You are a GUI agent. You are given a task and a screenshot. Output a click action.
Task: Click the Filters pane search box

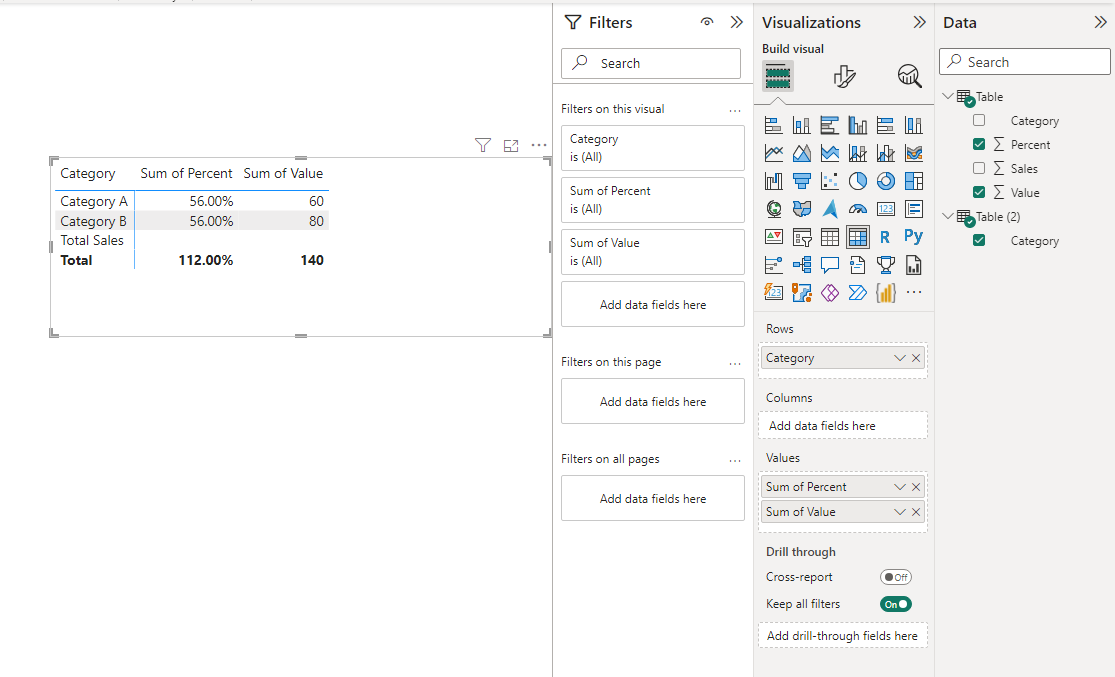[x=651, y=63]
